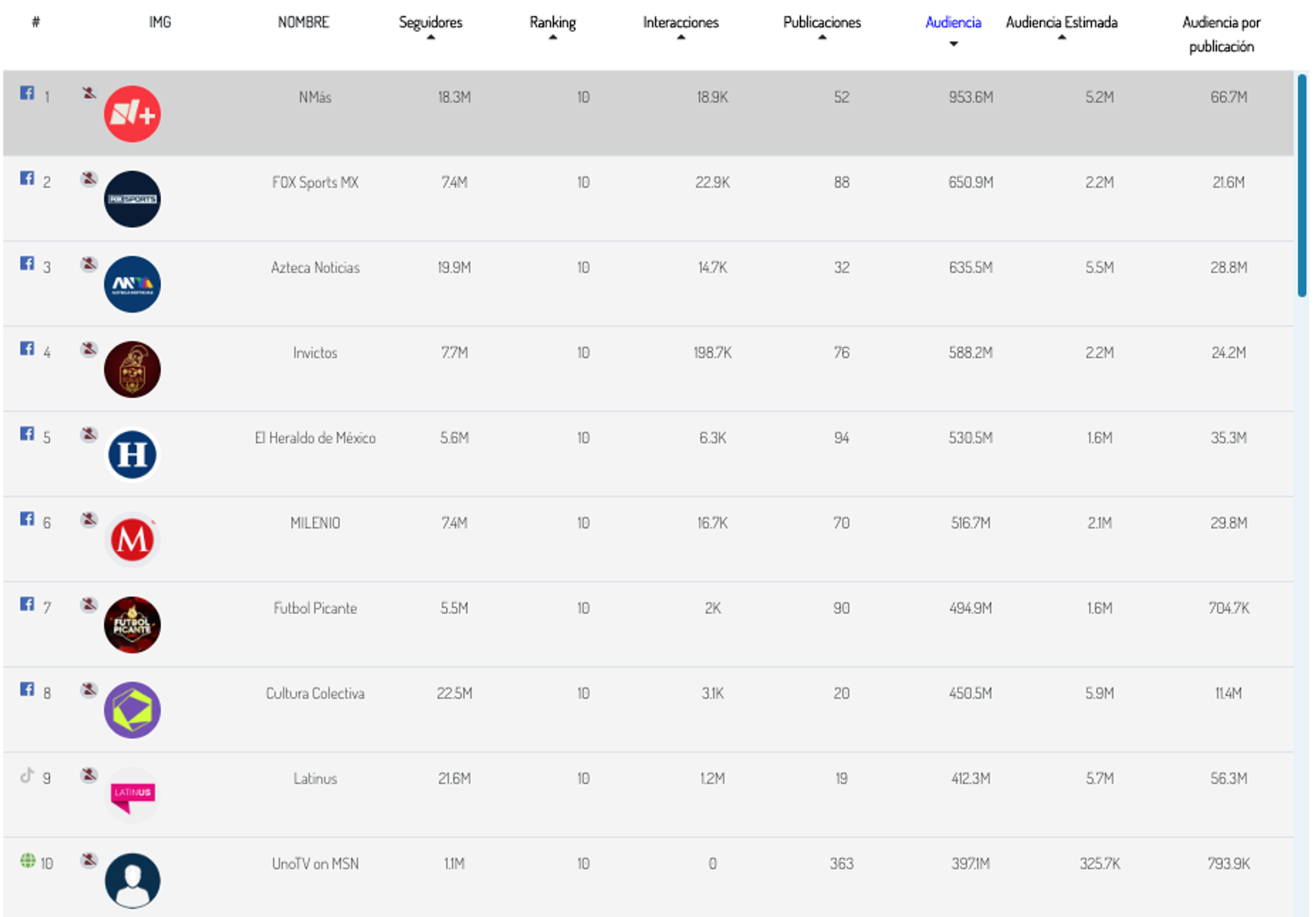Click the Facebook icon in the NMás row
Screen dimensions: 1316x917
click(x=27, y=93)
